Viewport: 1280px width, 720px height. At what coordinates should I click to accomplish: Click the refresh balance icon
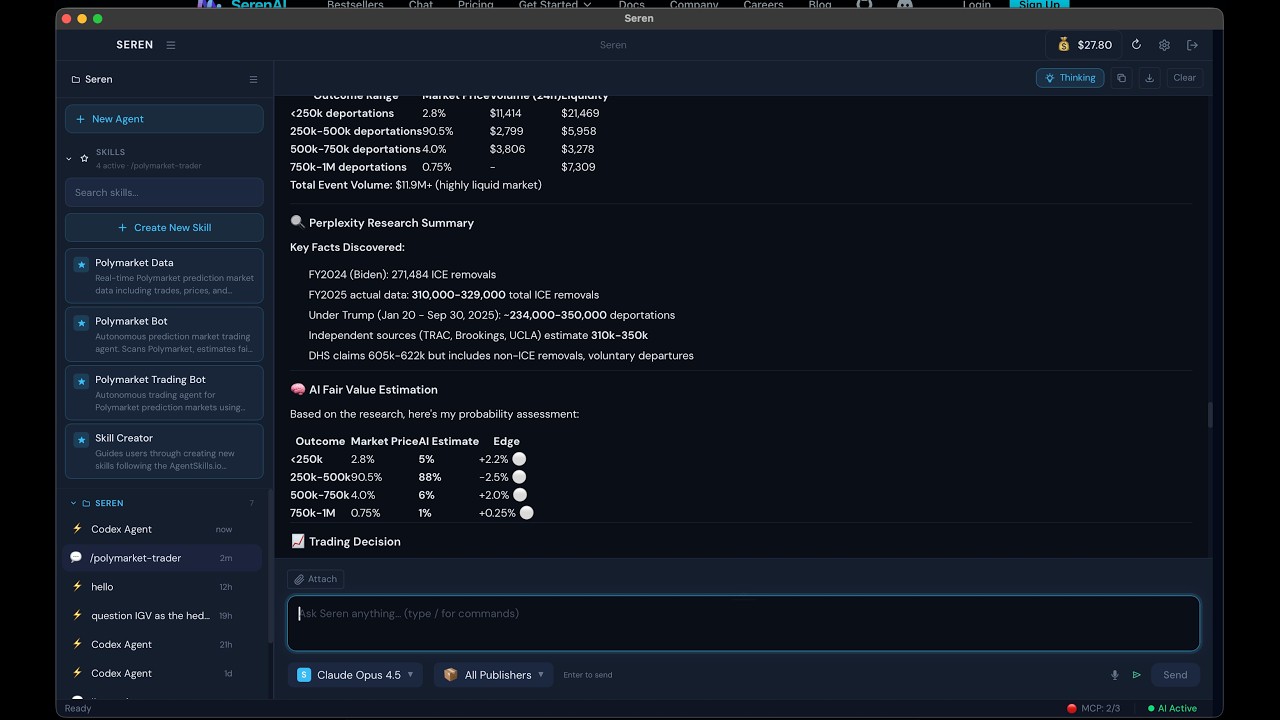coord(1136,45)
